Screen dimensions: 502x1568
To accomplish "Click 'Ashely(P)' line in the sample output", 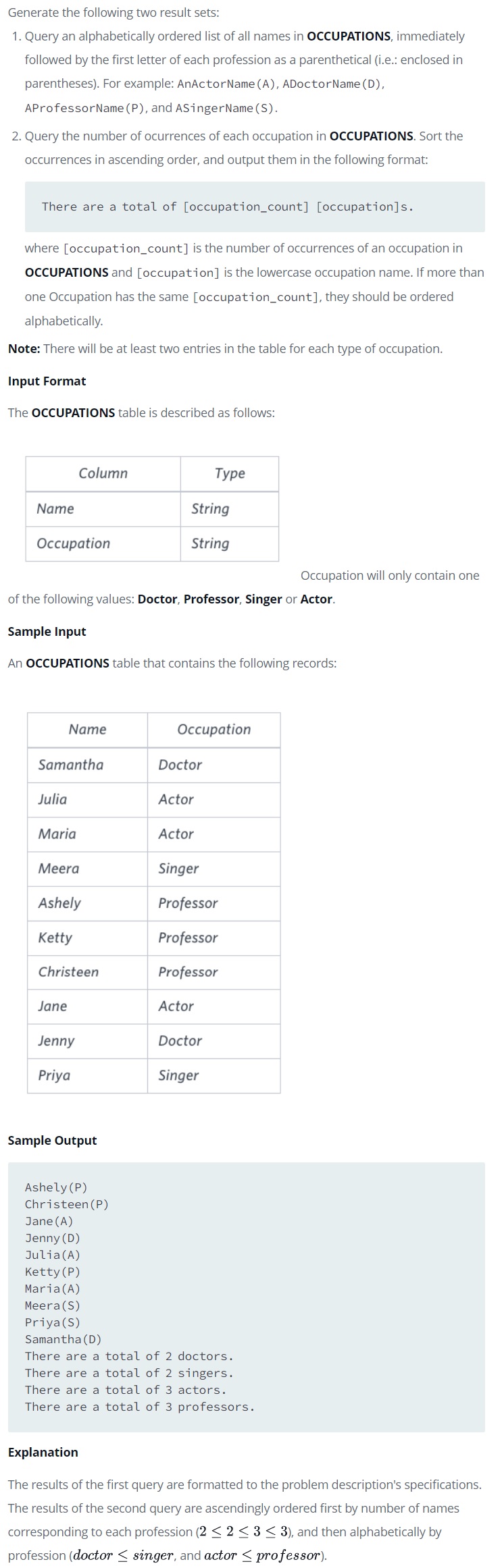I will (56, 1187).
